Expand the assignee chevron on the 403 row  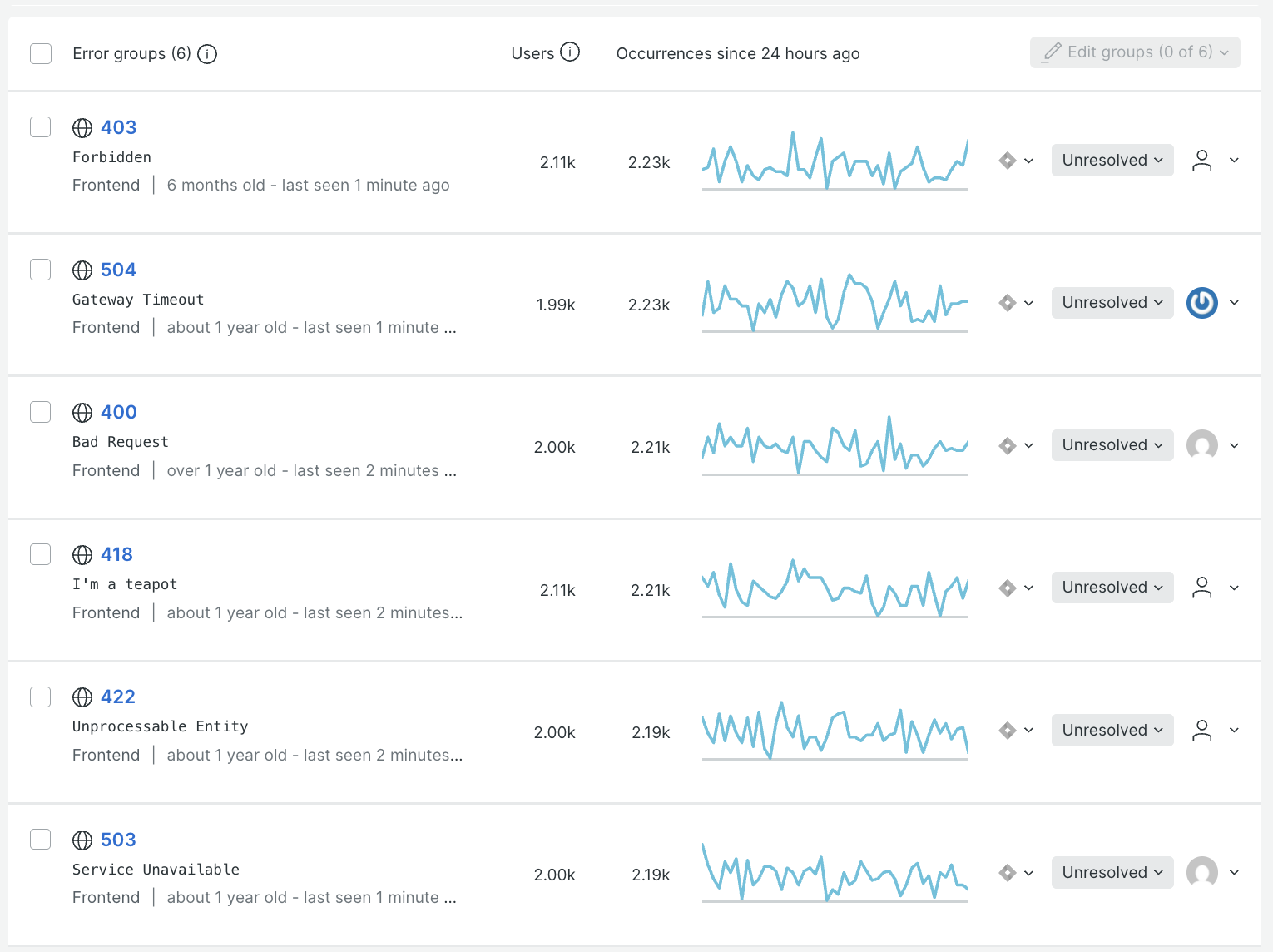click(x=1235, y=161)
